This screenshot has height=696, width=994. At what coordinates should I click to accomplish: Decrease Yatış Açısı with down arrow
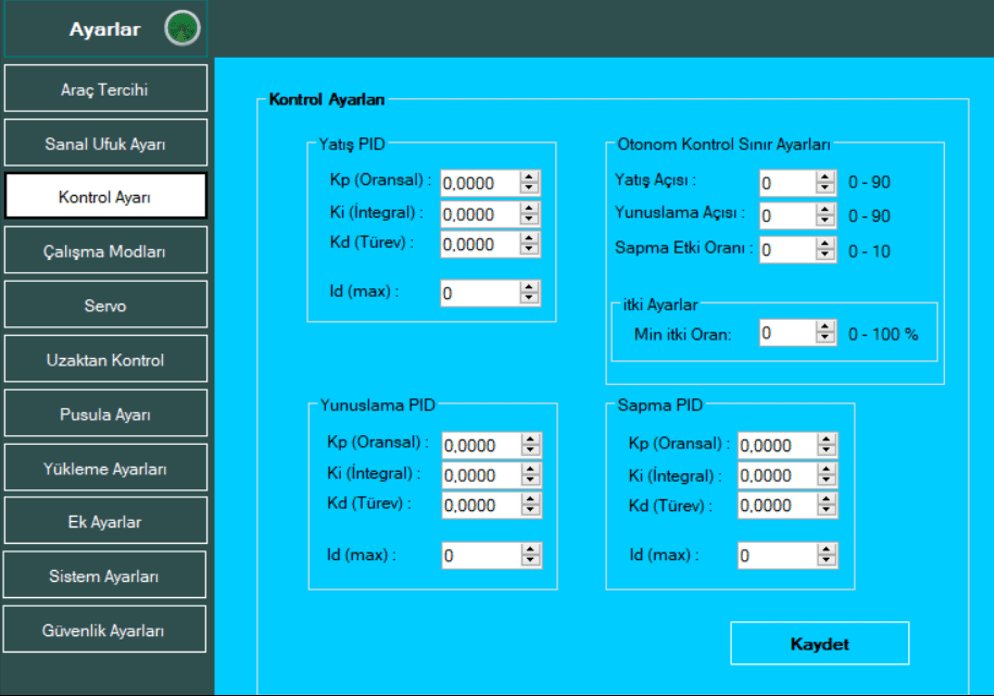click(825, 188)
